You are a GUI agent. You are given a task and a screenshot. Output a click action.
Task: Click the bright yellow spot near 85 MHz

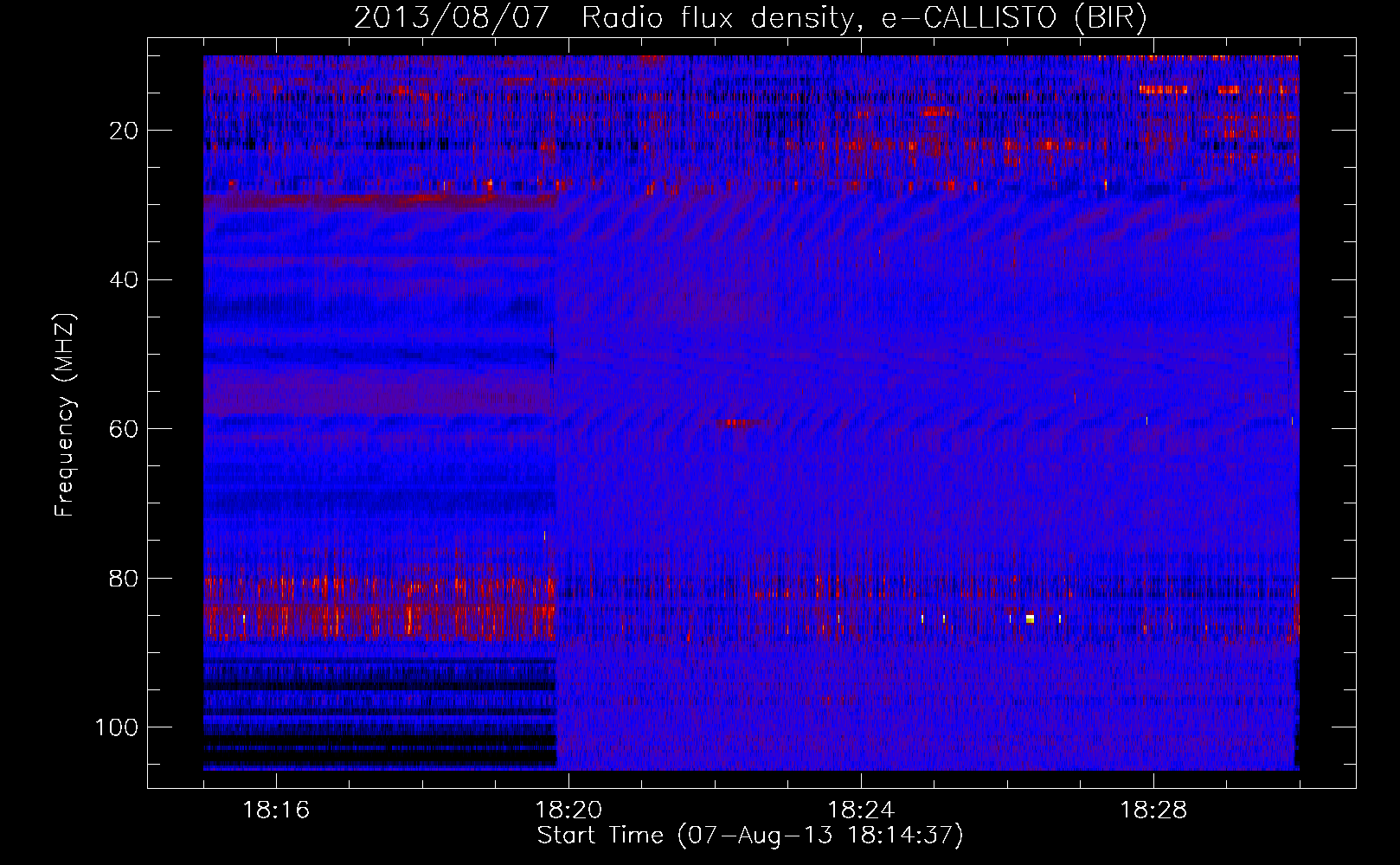coord(1030,618)
